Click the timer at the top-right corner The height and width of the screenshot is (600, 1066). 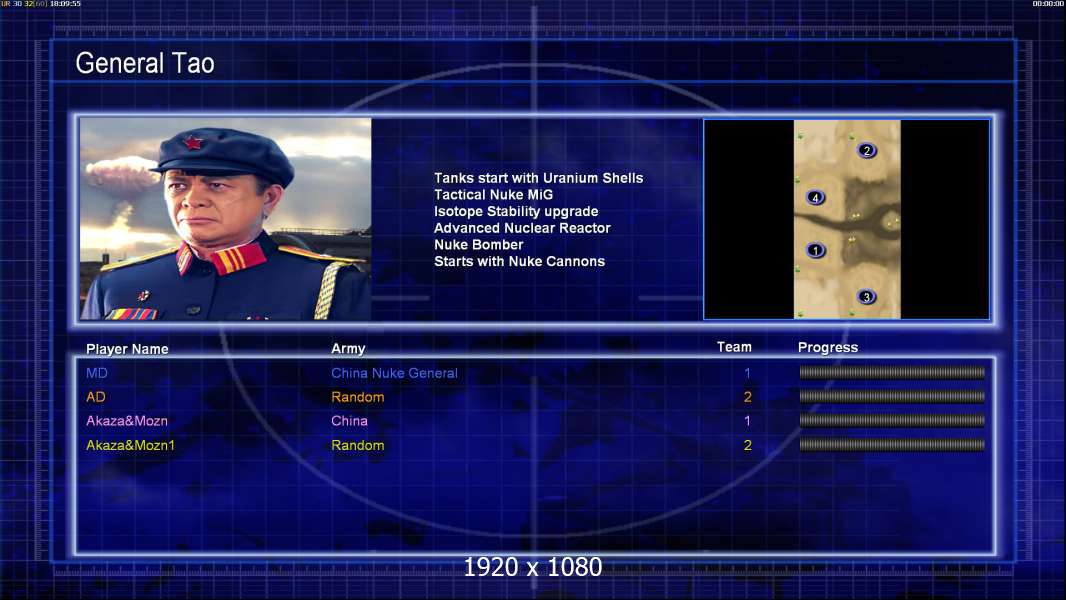click(1048, 4)
